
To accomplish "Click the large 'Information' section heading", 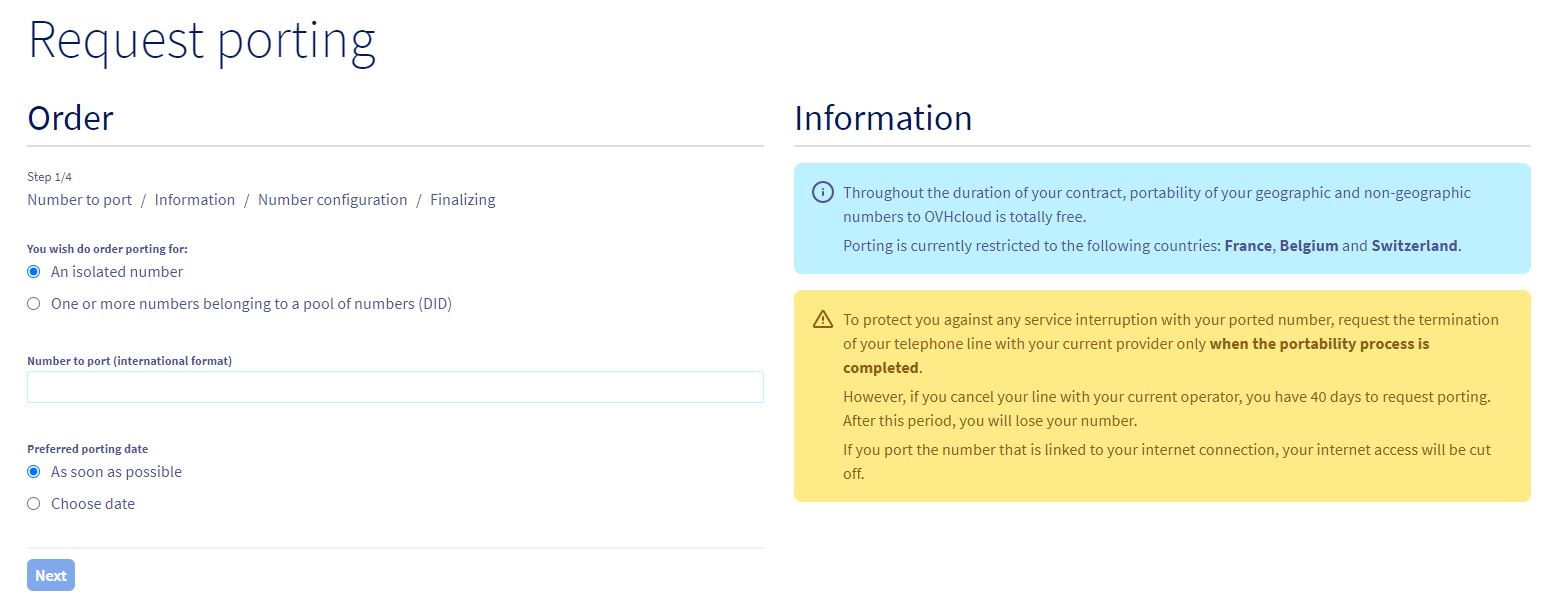I will click(x=883, y=118).
